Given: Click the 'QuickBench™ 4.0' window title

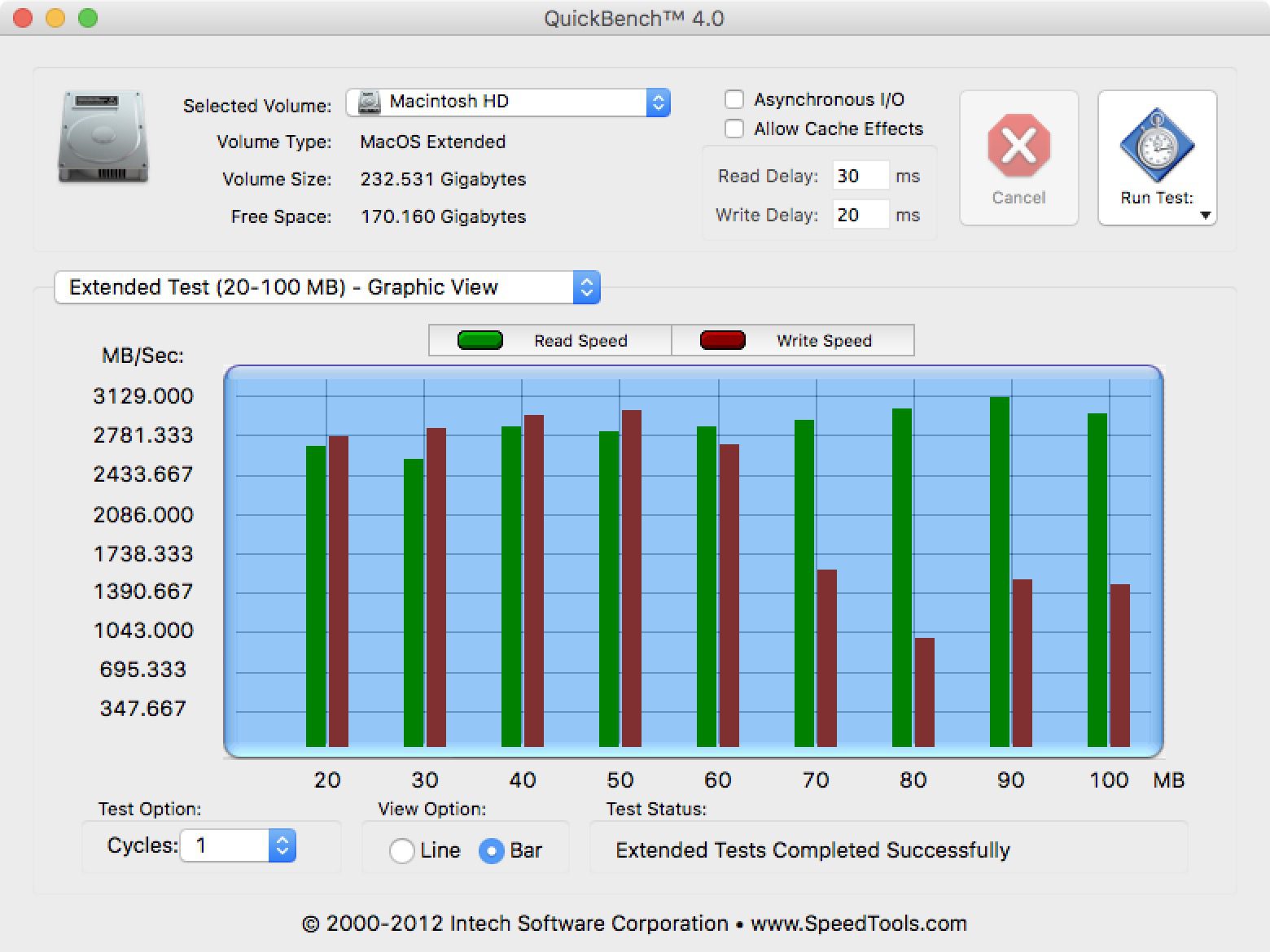Looking at the screenshot, I should (x=634, y=18).
